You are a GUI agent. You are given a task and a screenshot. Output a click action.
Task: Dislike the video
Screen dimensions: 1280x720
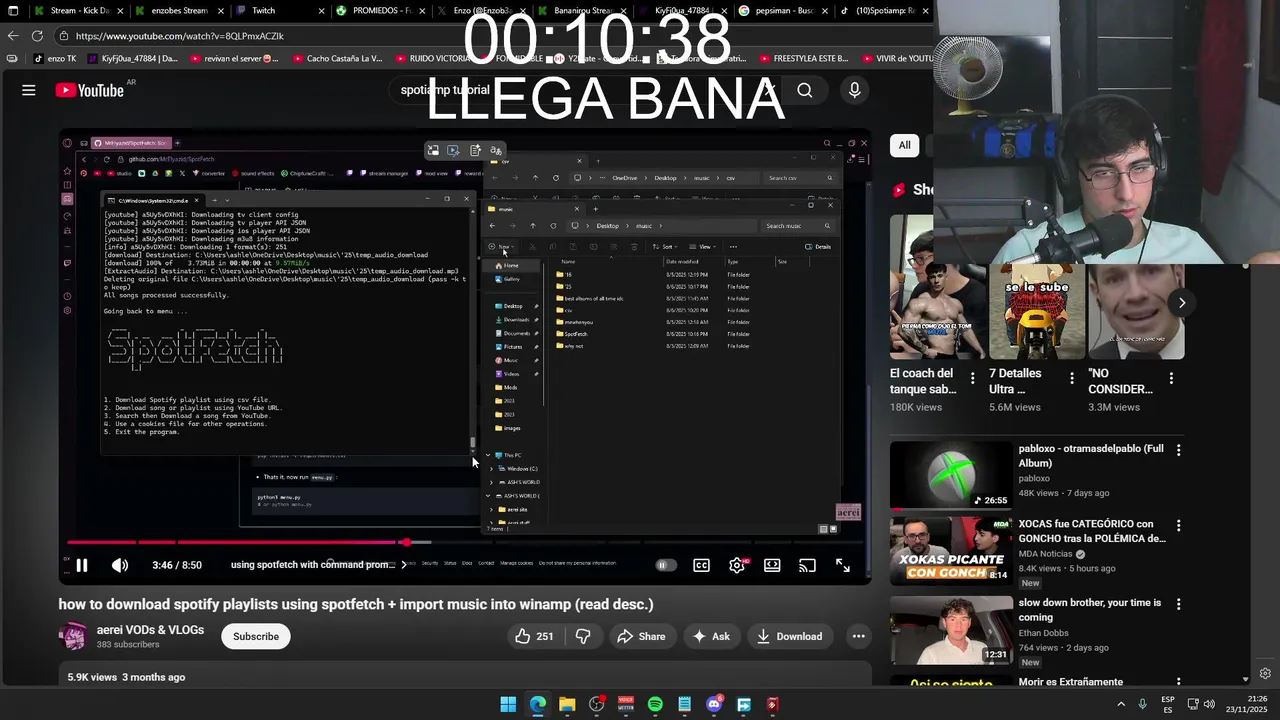pyautogui.click(x=583, y=636)
